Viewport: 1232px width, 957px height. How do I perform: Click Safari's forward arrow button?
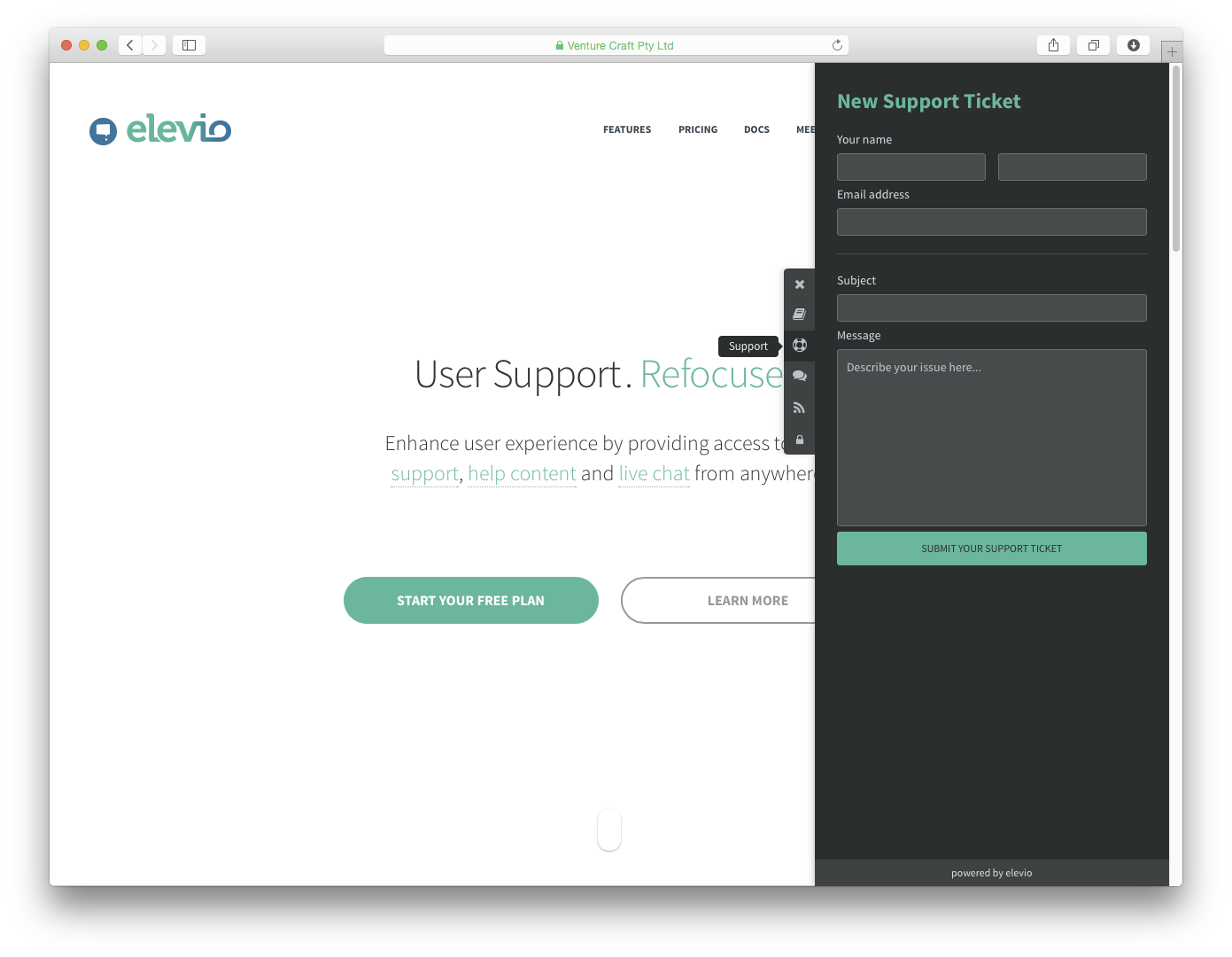click(x=154, y=45)
